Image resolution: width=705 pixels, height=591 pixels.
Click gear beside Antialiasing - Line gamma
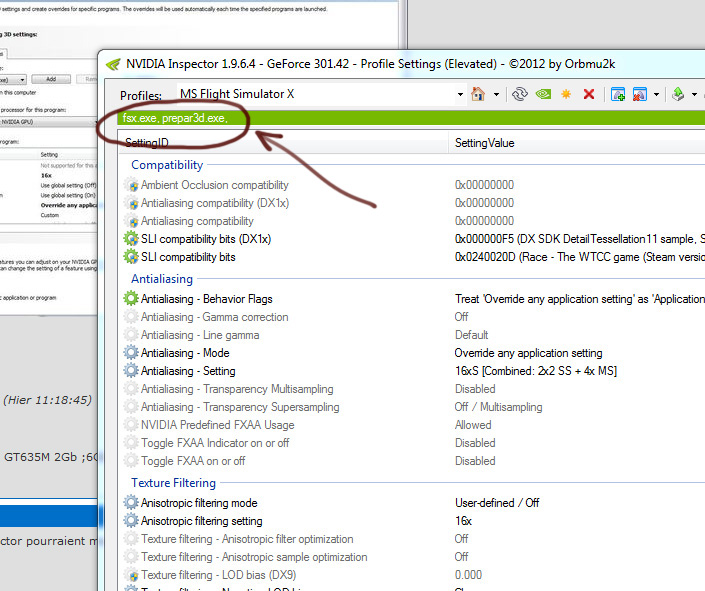131,335
